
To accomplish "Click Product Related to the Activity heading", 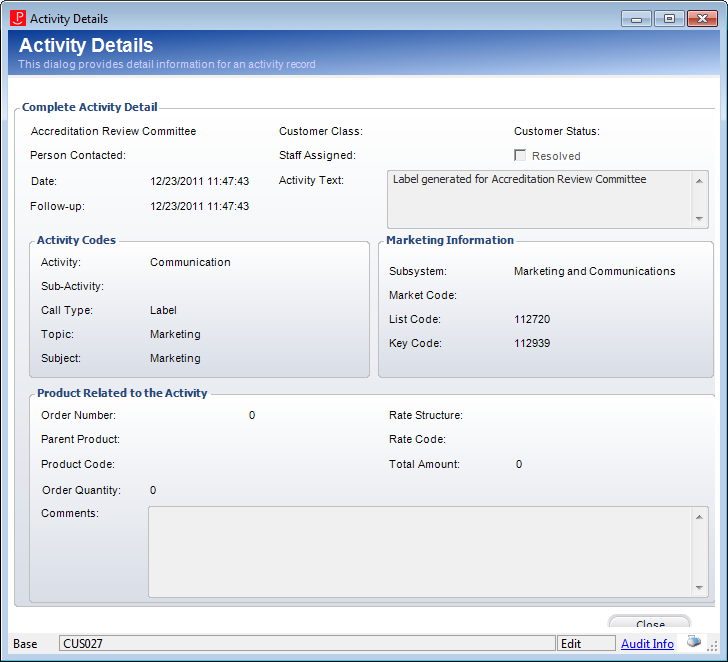I will coord(122,393).
